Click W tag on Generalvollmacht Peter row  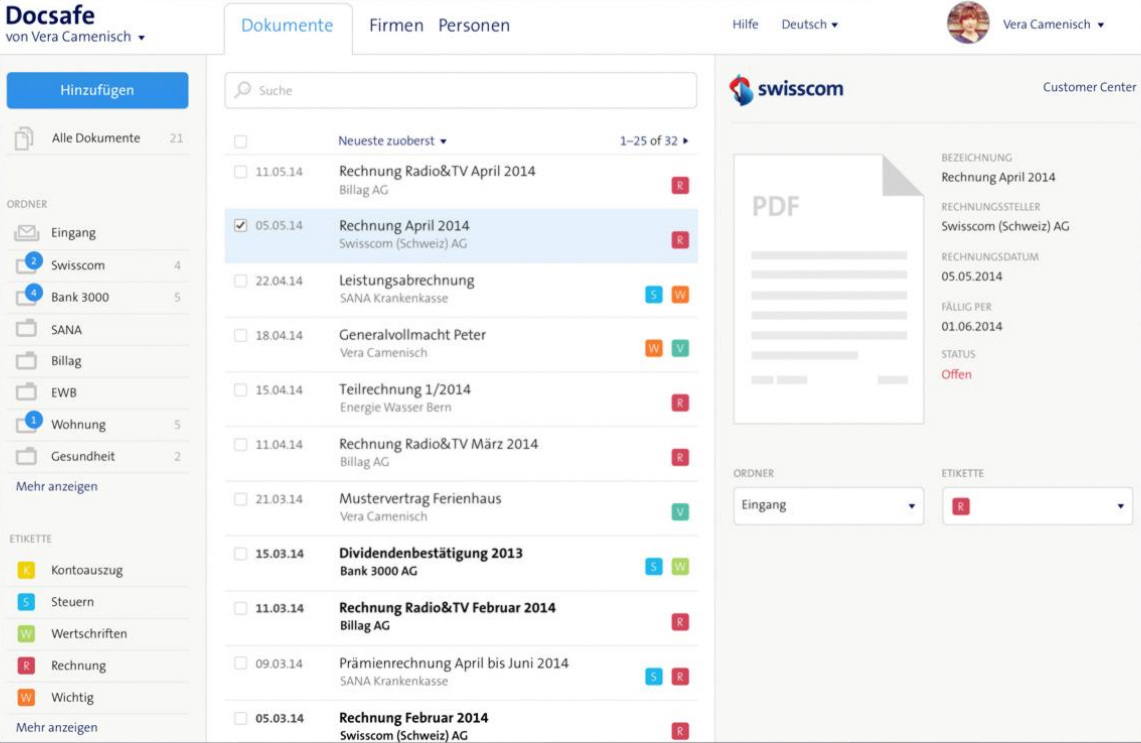[x=653, y=349]
